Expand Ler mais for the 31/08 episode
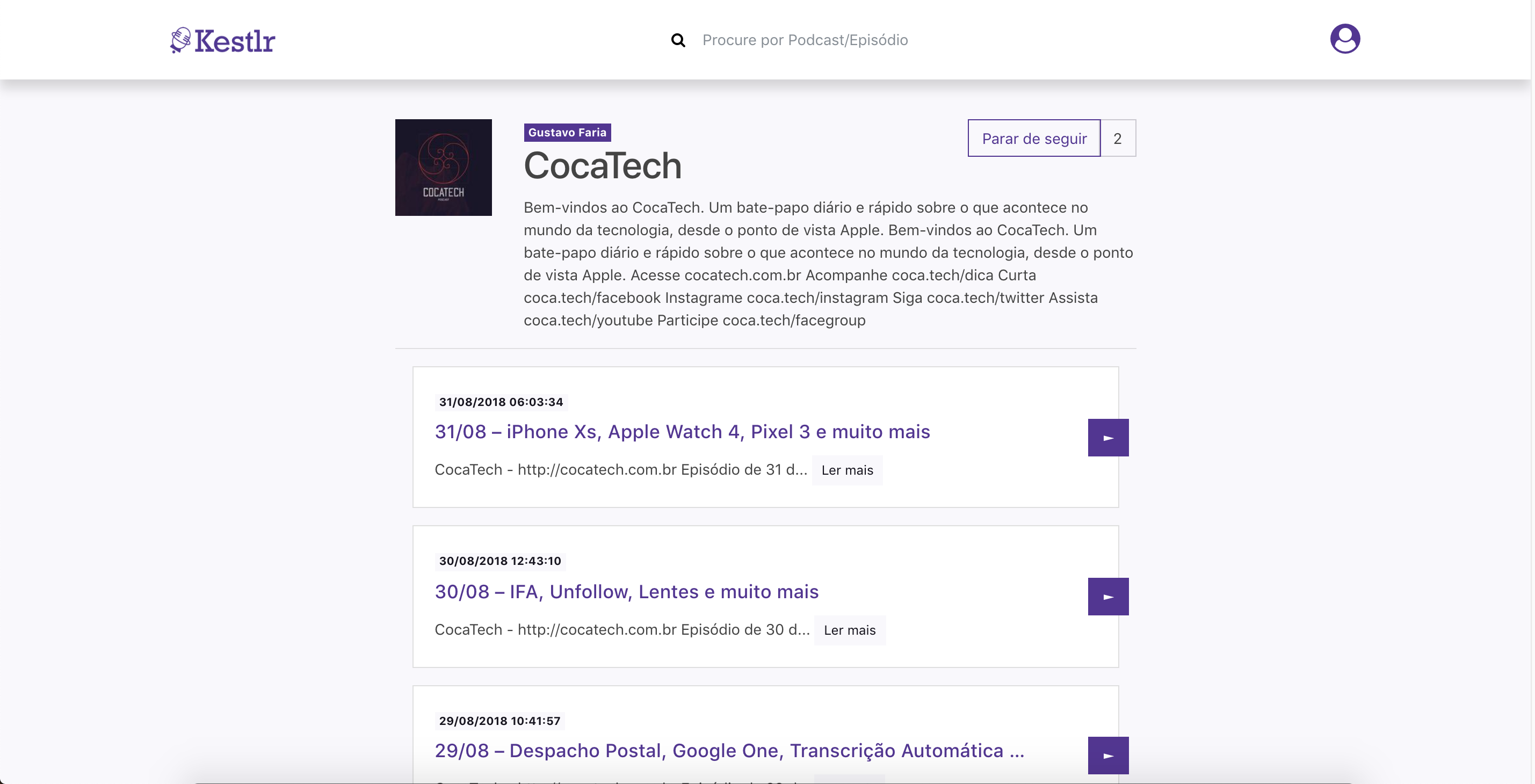Image resolution: width=1535 pixels, height=784 pixels. 847,470
